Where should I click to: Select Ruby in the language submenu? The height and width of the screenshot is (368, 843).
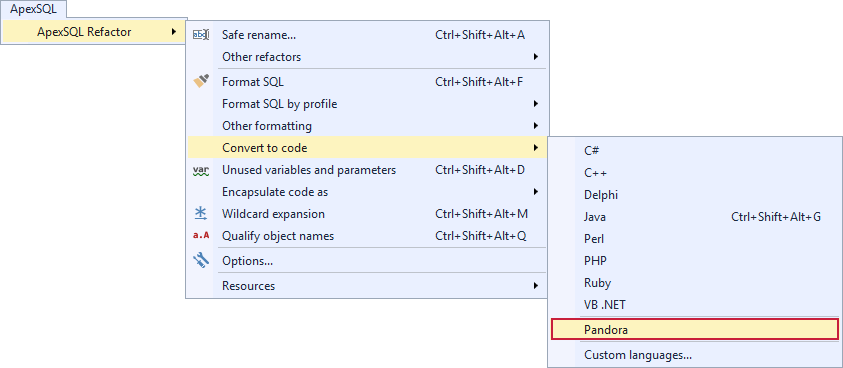point(695,282)
